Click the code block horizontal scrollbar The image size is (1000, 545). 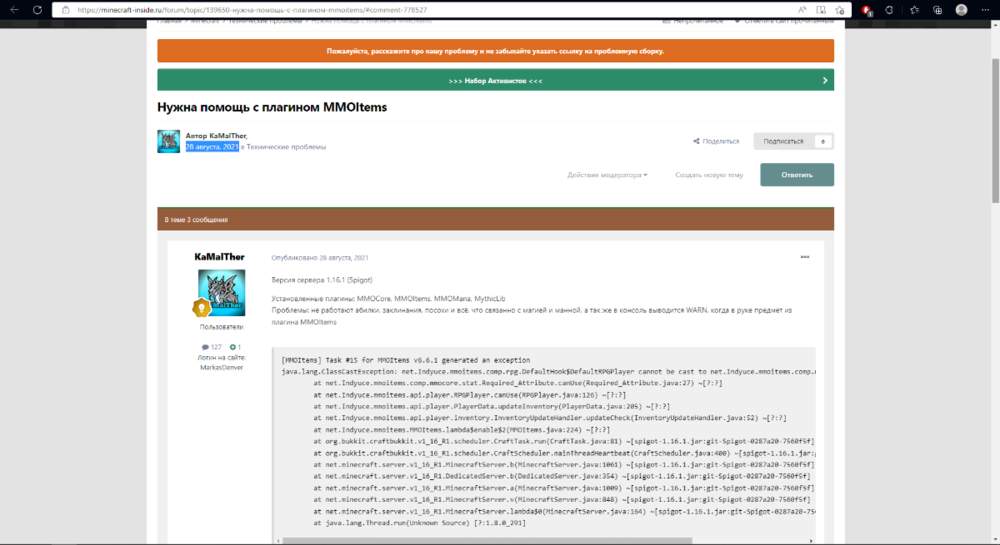pyautogui.click(x=487, y=541)
